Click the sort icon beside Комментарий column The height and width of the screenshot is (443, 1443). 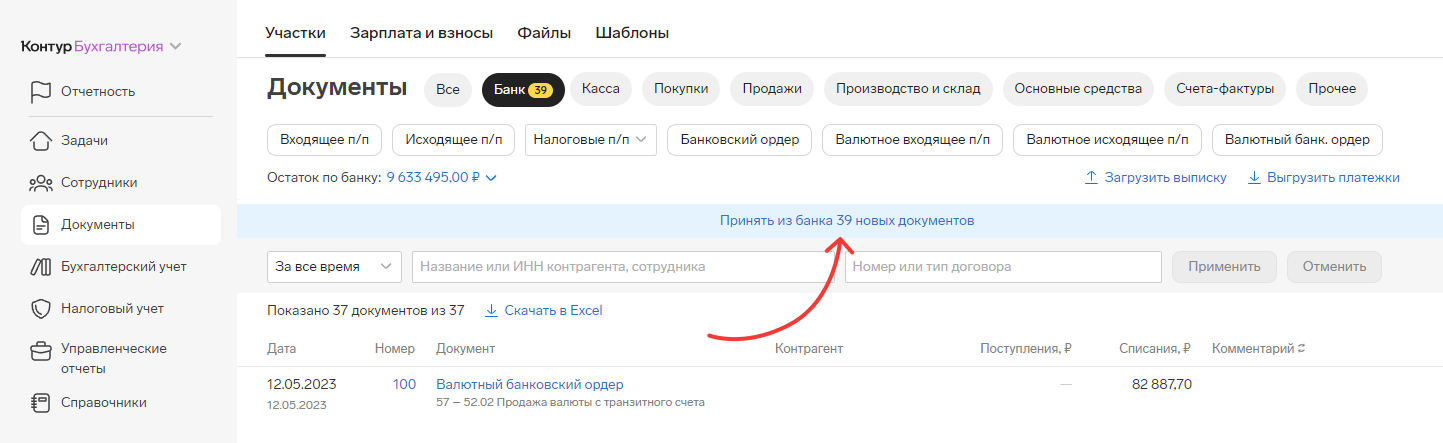pos(1301,349)
